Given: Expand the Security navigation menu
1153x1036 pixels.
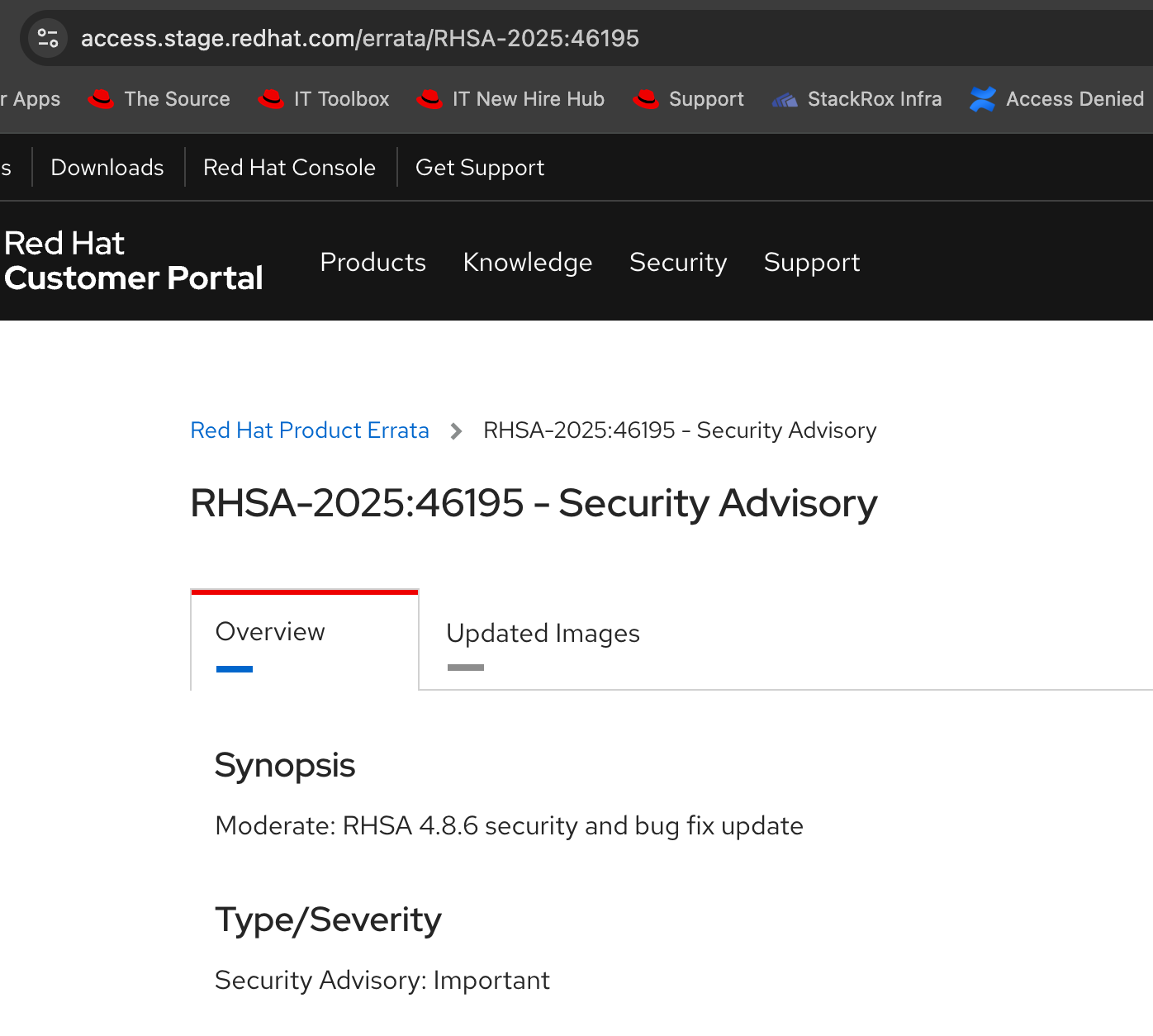Looking at the screenshot, I should (678, 262).
